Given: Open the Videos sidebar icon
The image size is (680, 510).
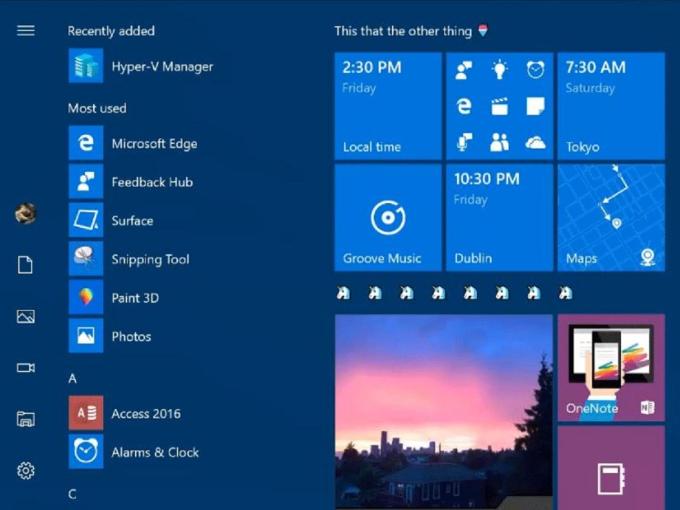Looking at the screenshot, I should point(26,368).
